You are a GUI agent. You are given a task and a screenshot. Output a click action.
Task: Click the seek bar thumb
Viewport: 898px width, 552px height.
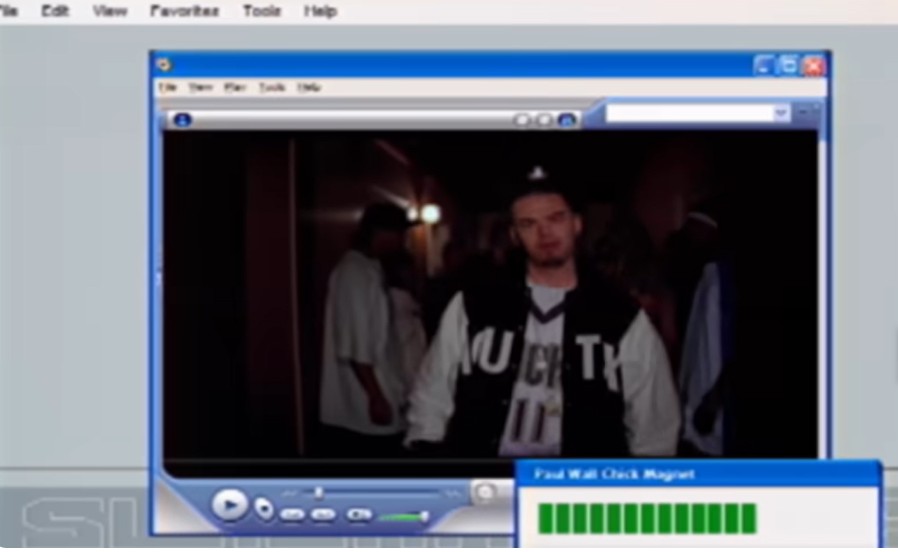(318, 492)
